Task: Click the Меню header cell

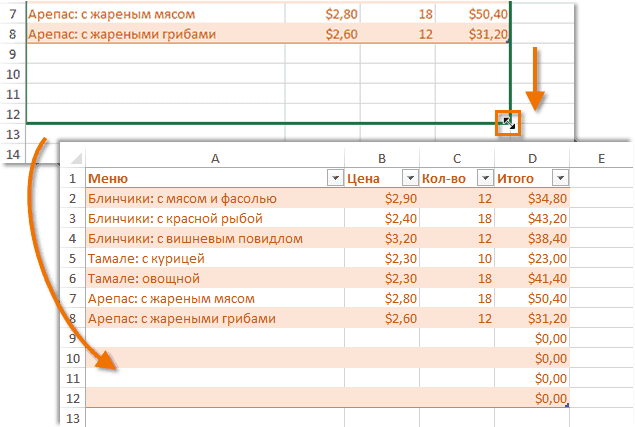Action: 215,178
